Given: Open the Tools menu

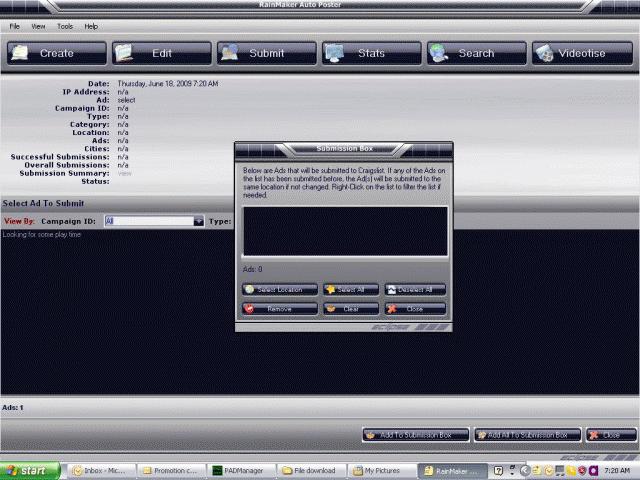Looking at the screenshot, I should [65, 26].
